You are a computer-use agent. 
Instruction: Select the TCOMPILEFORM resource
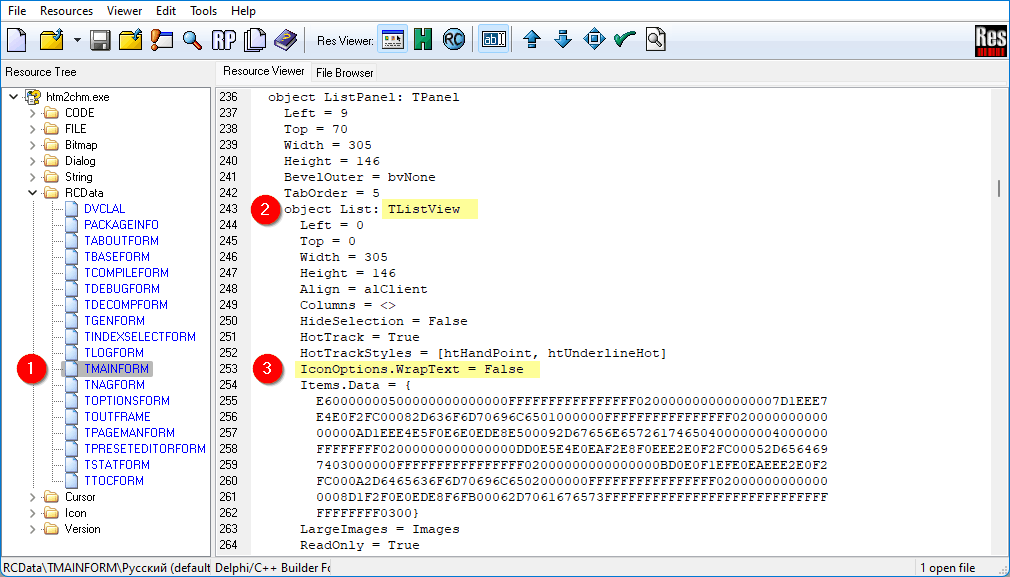[126, 272]
